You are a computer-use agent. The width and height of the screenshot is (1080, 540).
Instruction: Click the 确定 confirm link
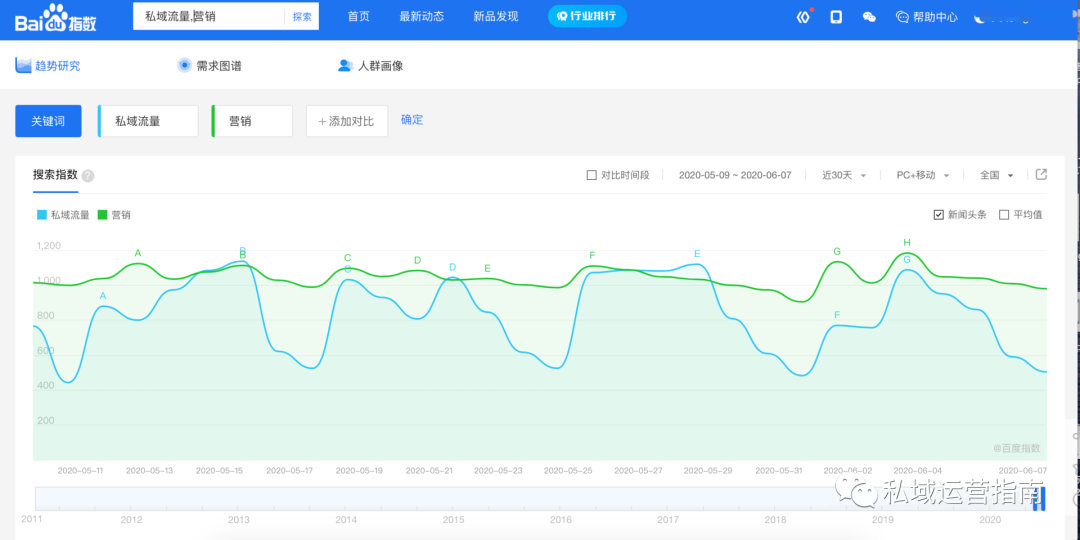click(x=412, y=120)
